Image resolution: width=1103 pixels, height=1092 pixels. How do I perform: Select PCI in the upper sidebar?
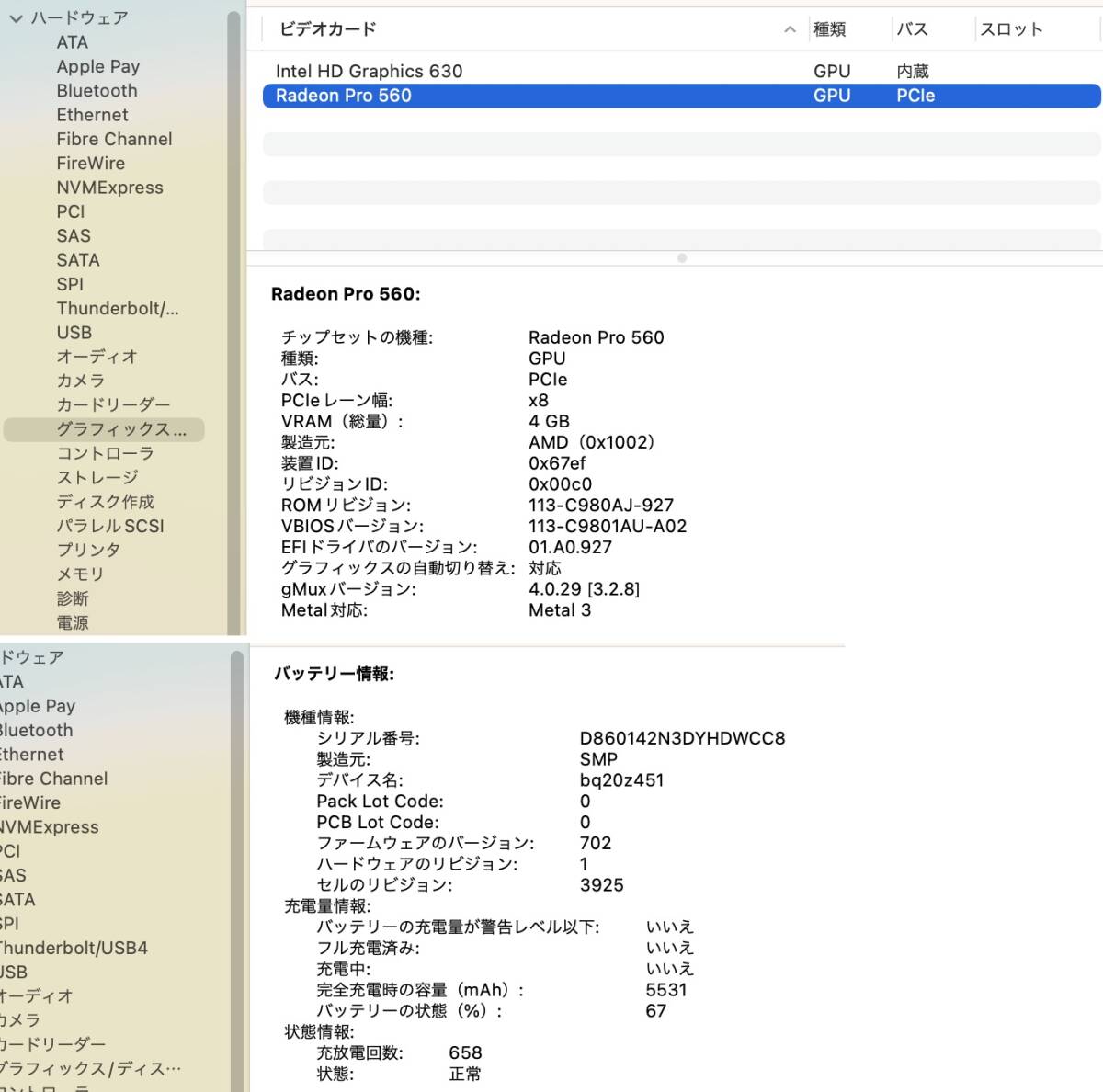pyautogui.click(x=71, y=211)
